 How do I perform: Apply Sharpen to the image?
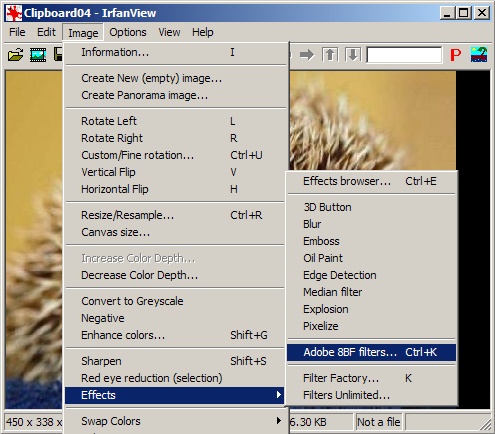click(175, 361)
